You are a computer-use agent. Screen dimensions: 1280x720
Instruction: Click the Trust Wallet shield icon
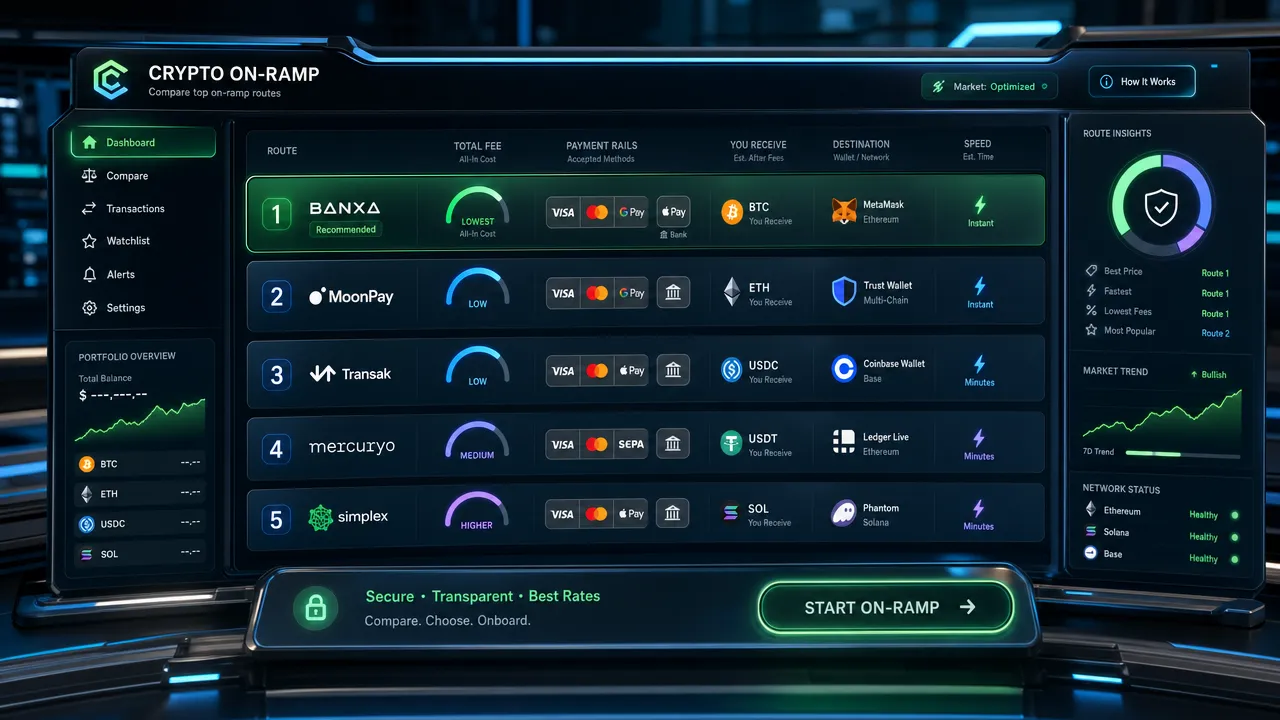click(844, 291)
